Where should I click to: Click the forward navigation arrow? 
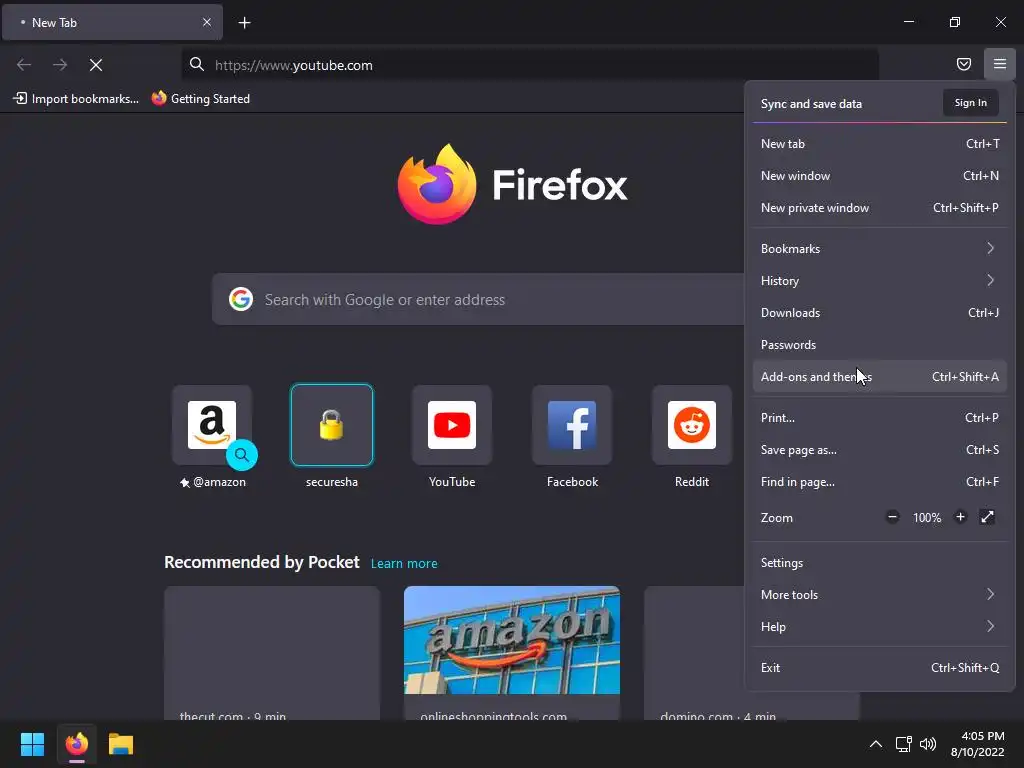pyautogui.click(x=60, y=65)
